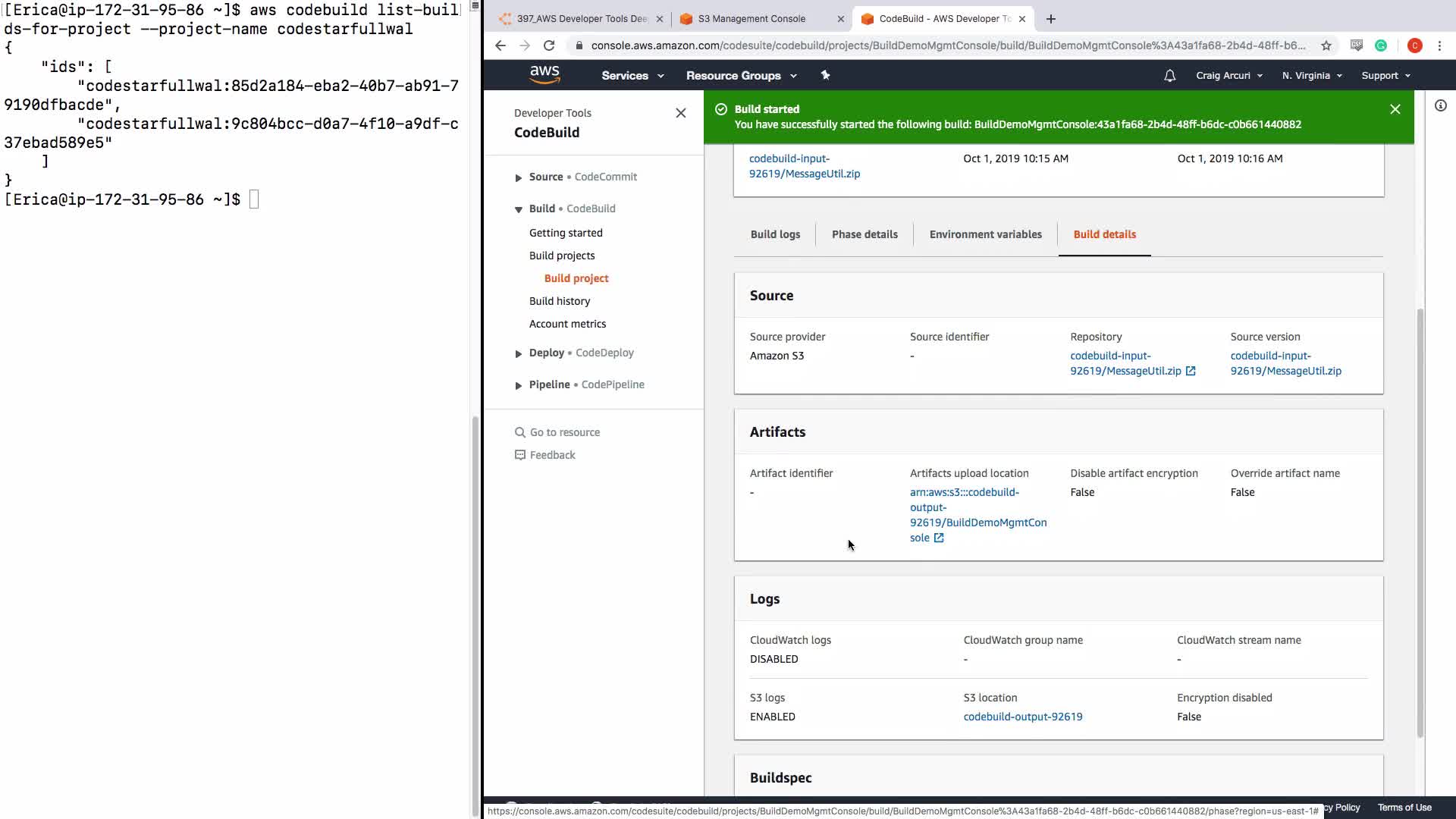
Task: Switch to the S3 Management Console tab
Action: [x=752, y=19]
